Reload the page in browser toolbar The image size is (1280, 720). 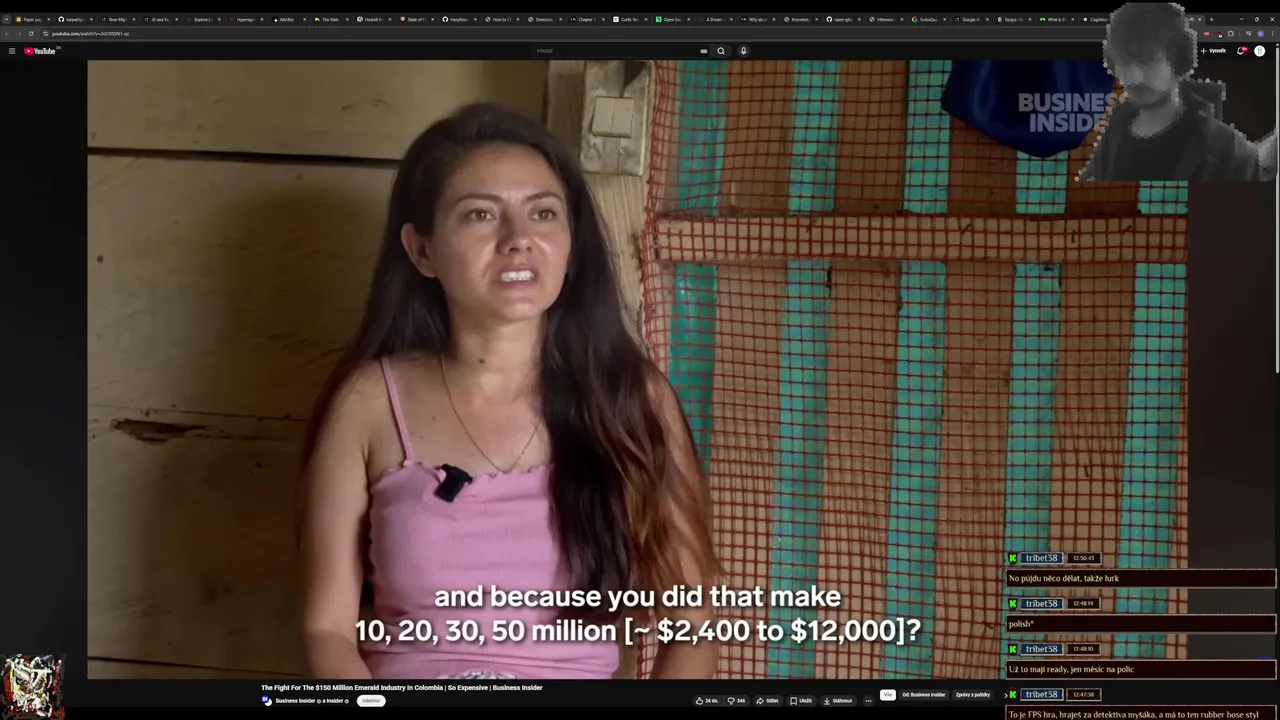click(31, 34)
